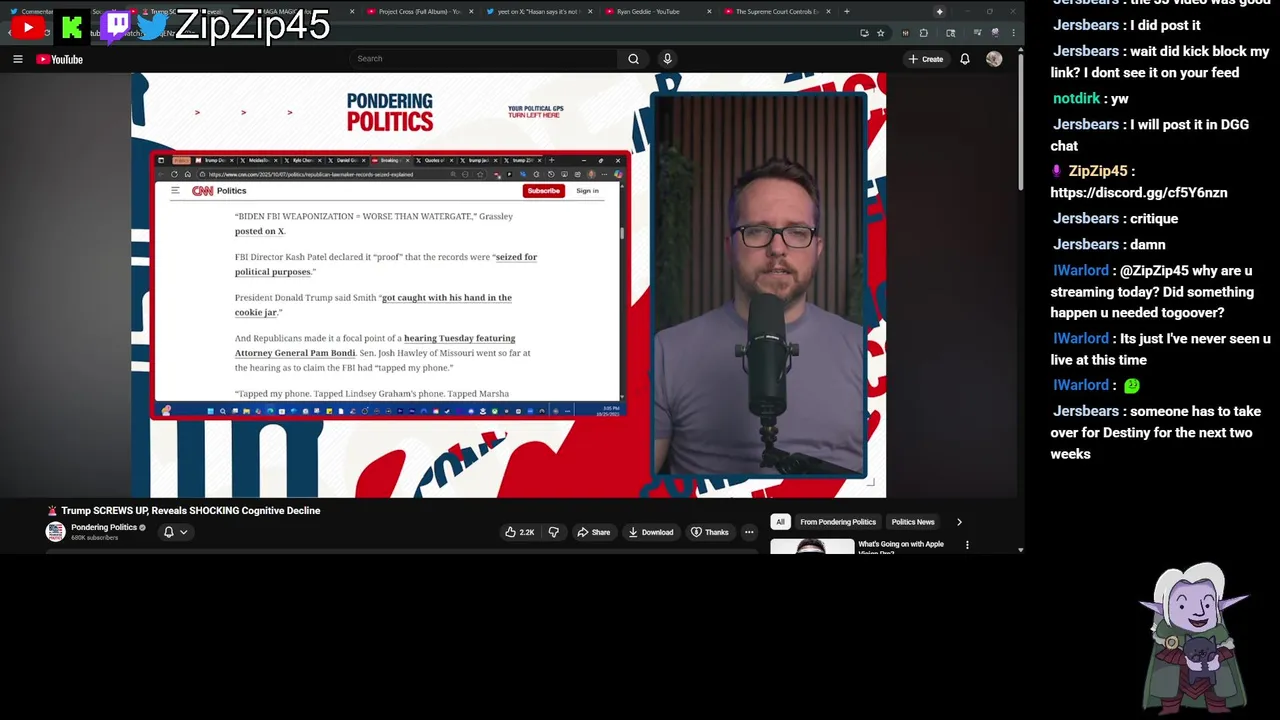Bookmark this page with star icon
Image resolution: width=1280 pixels, height=720 pixels.
[x=880, y=33]
